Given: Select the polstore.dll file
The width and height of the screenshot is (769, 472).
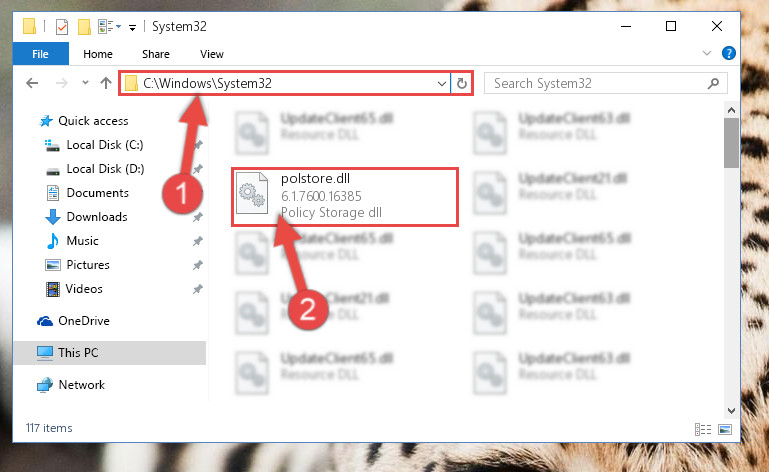Looking at the screenshot, I should pos(345,196).
